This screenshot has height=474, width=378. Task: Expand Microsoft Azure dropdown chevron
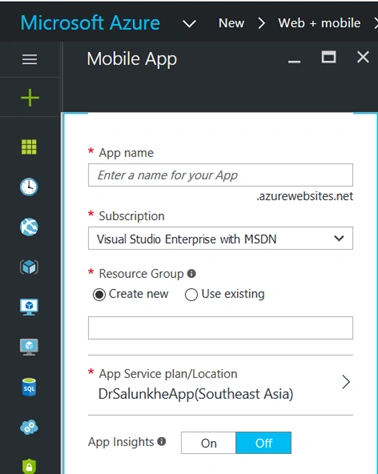tap(189, 23)
